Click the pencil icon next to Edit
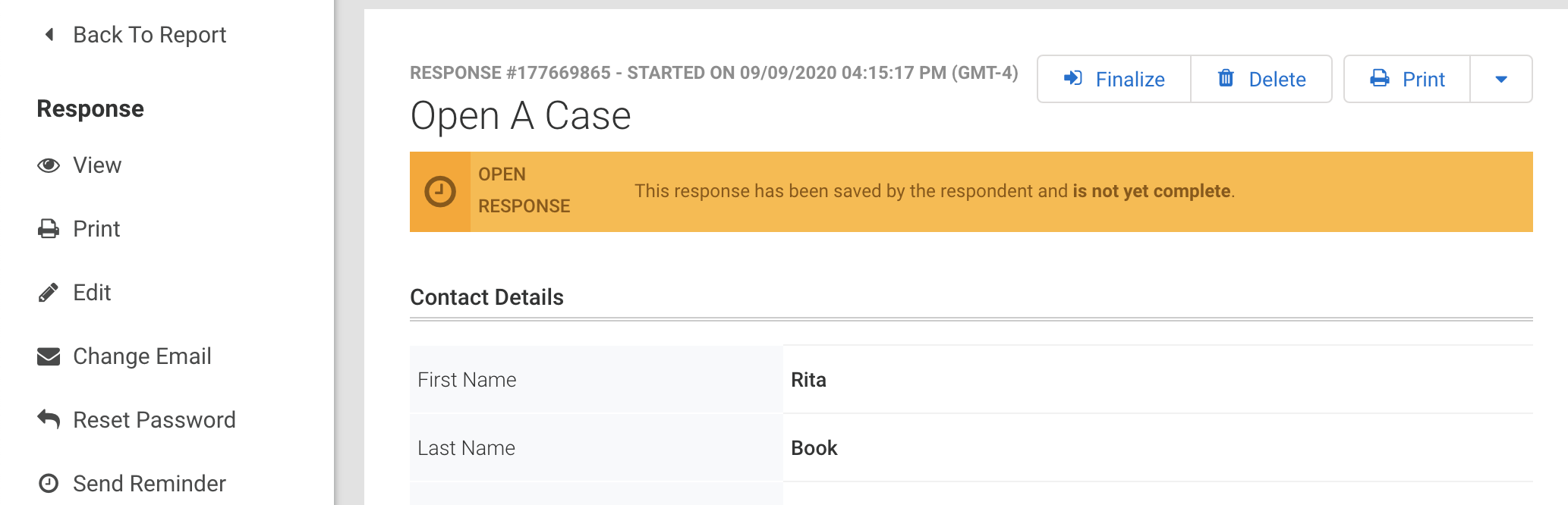Screen dimensions: 1568x505 [x=49, y=293]
